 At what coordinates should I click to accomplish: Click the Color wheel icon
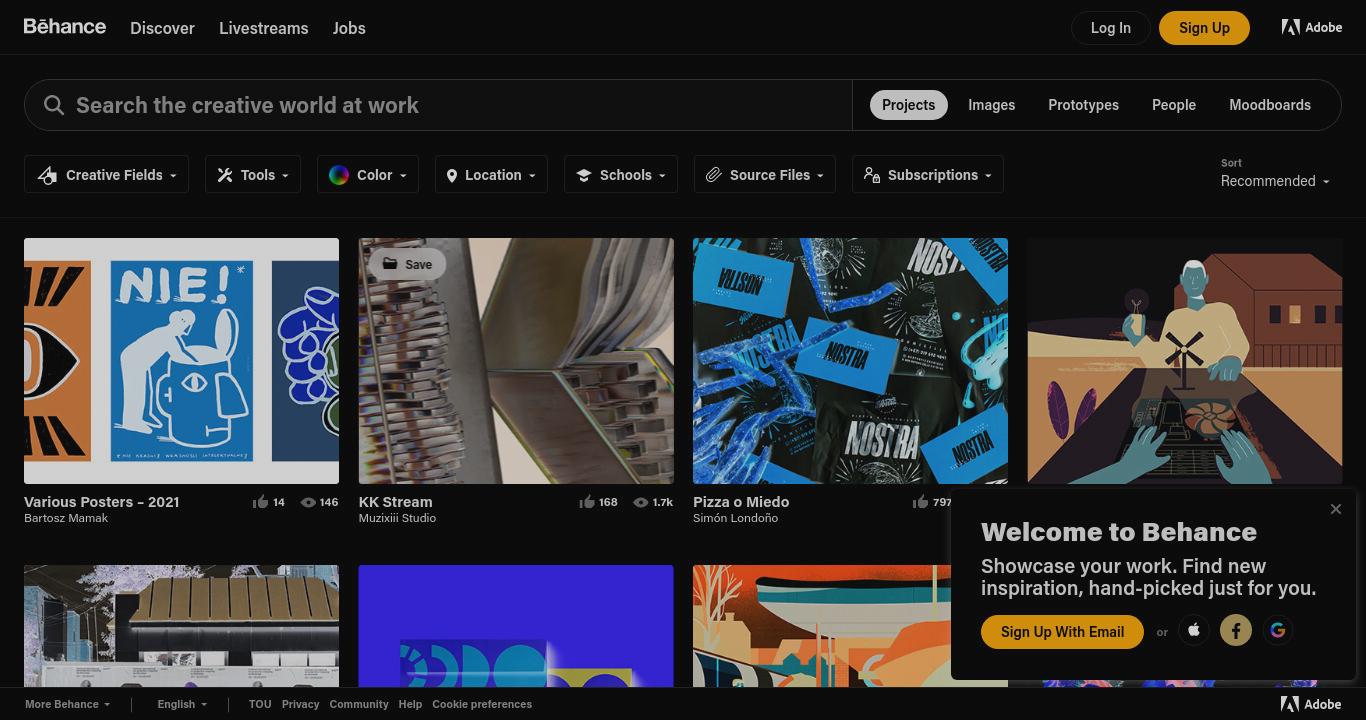coord(339,175)
